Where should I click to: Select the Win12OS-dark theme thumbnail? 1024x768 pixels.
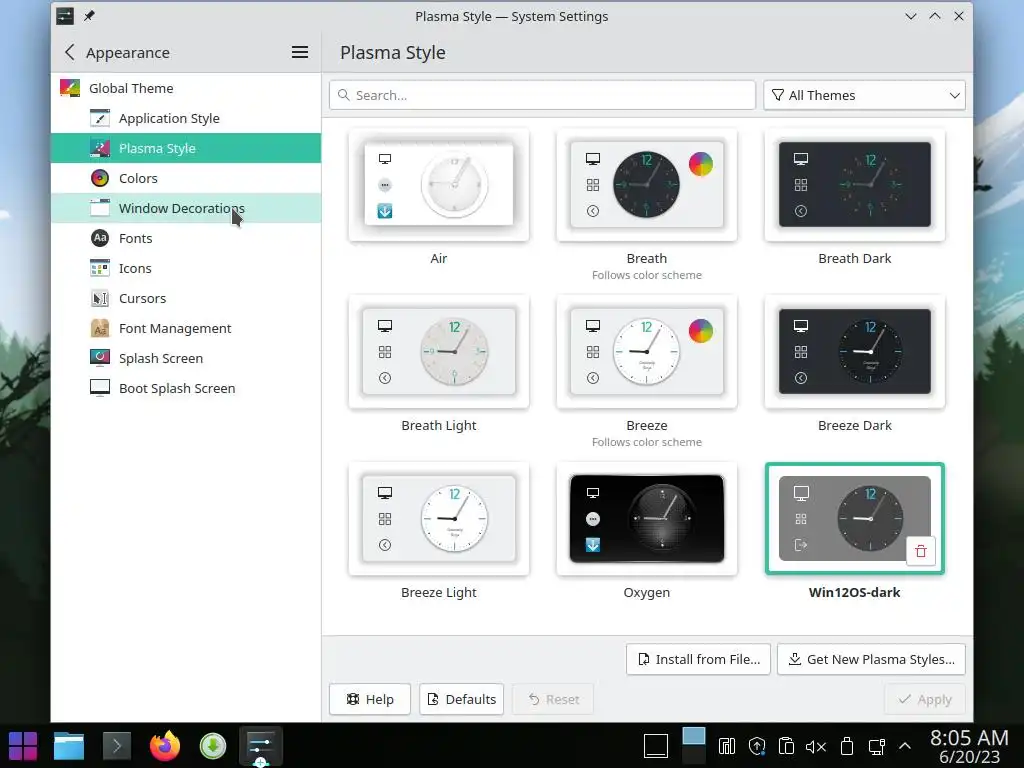pyautogui.click(x=854, y=519)
